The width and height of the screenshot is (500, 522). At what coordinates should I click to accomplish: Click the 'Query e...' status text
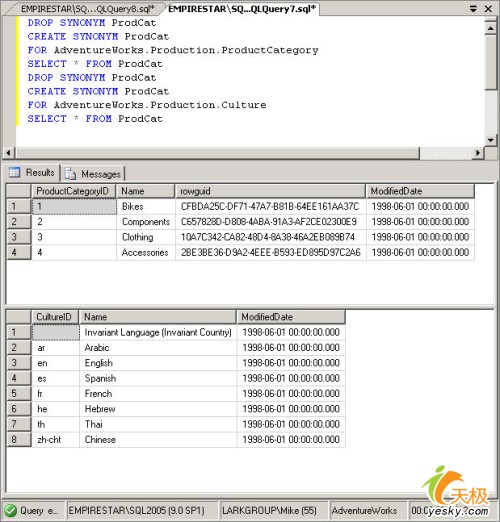pos(39,511)
